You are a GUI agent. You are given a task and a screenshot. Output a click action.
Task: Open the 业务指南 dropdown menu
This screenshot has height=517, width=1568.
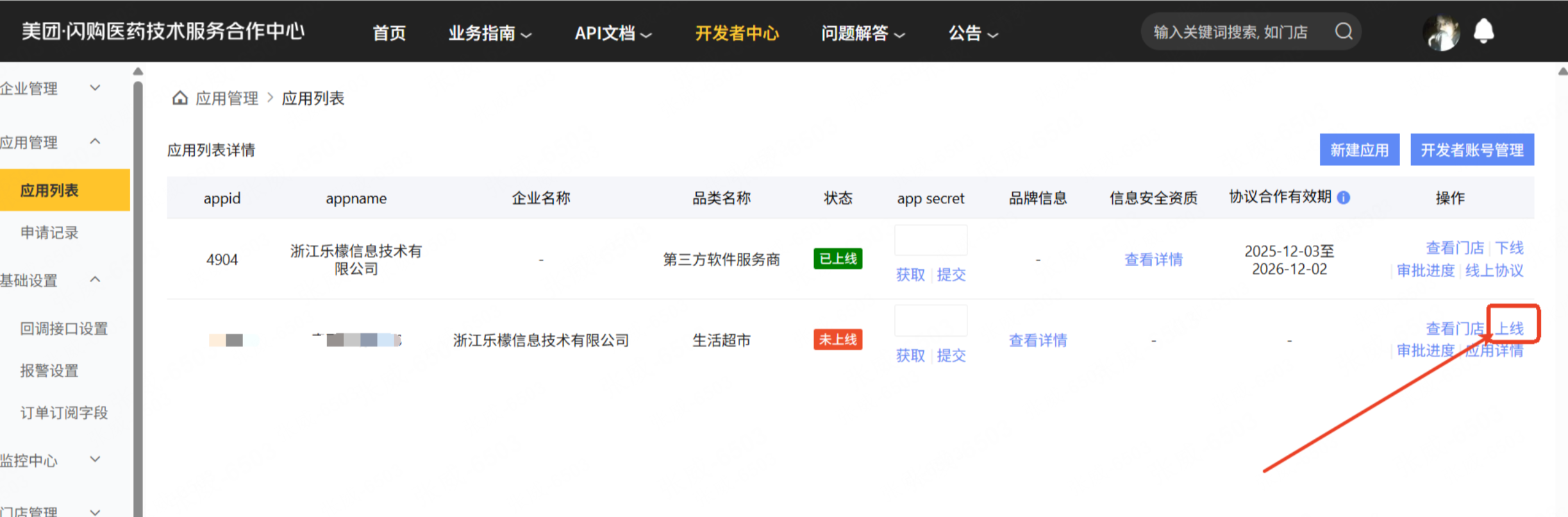tap(490, 33)
